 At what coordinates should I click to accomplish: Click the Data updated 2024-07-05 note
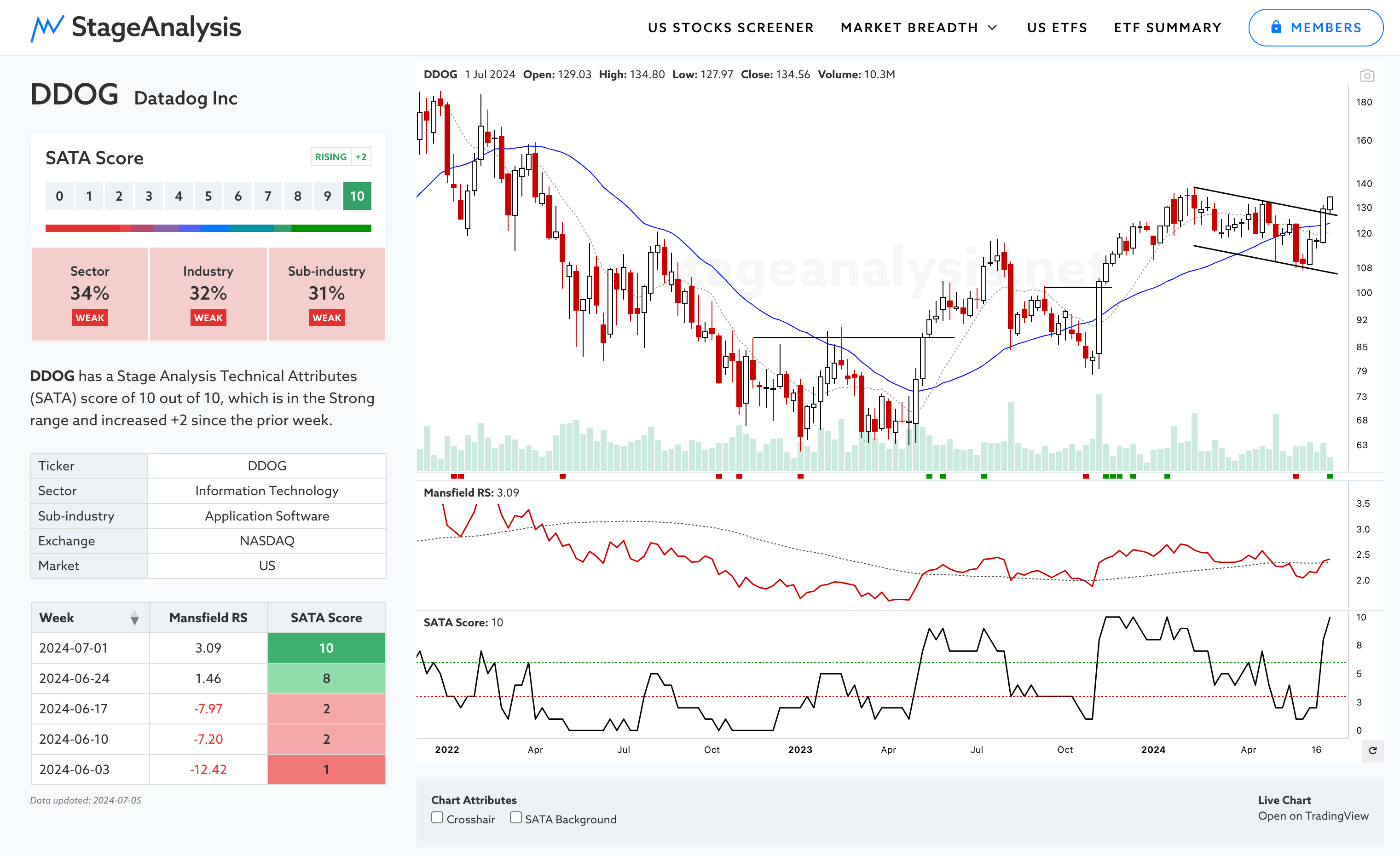click(x=85, y=800)
